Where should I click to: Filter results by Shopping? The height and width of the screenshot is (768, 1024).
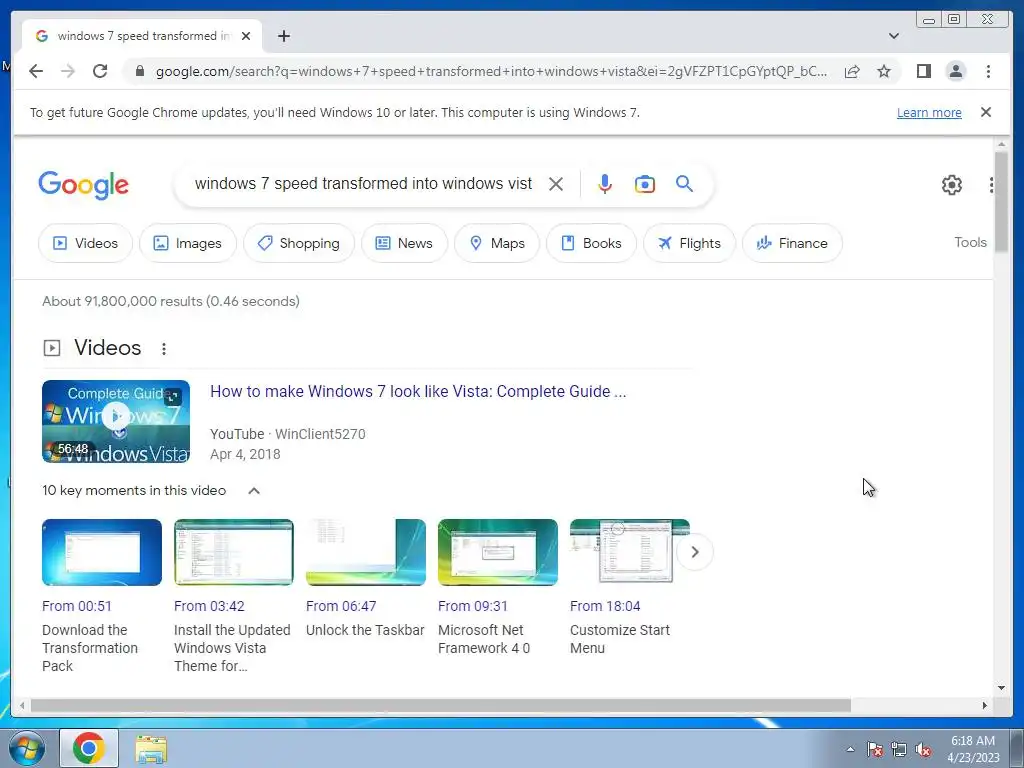click(299, 243)
